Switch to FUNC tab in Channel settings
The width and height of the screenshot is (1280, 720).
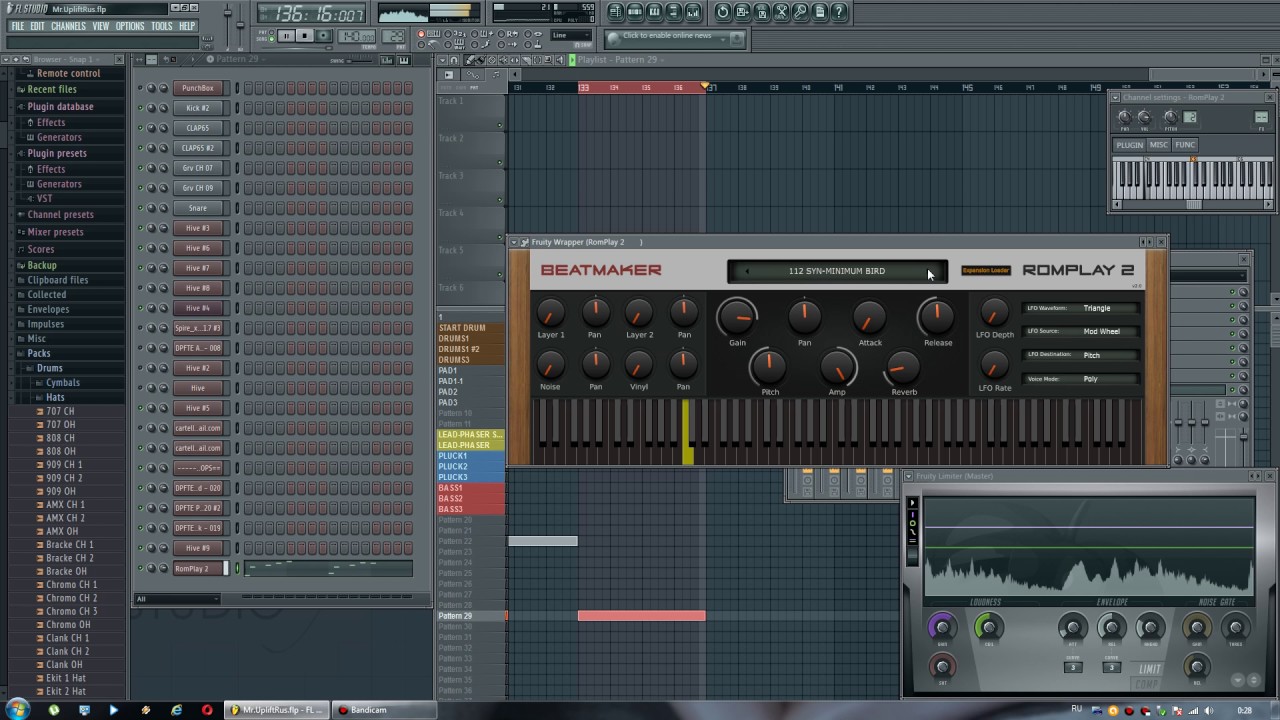click(1185, 145)
